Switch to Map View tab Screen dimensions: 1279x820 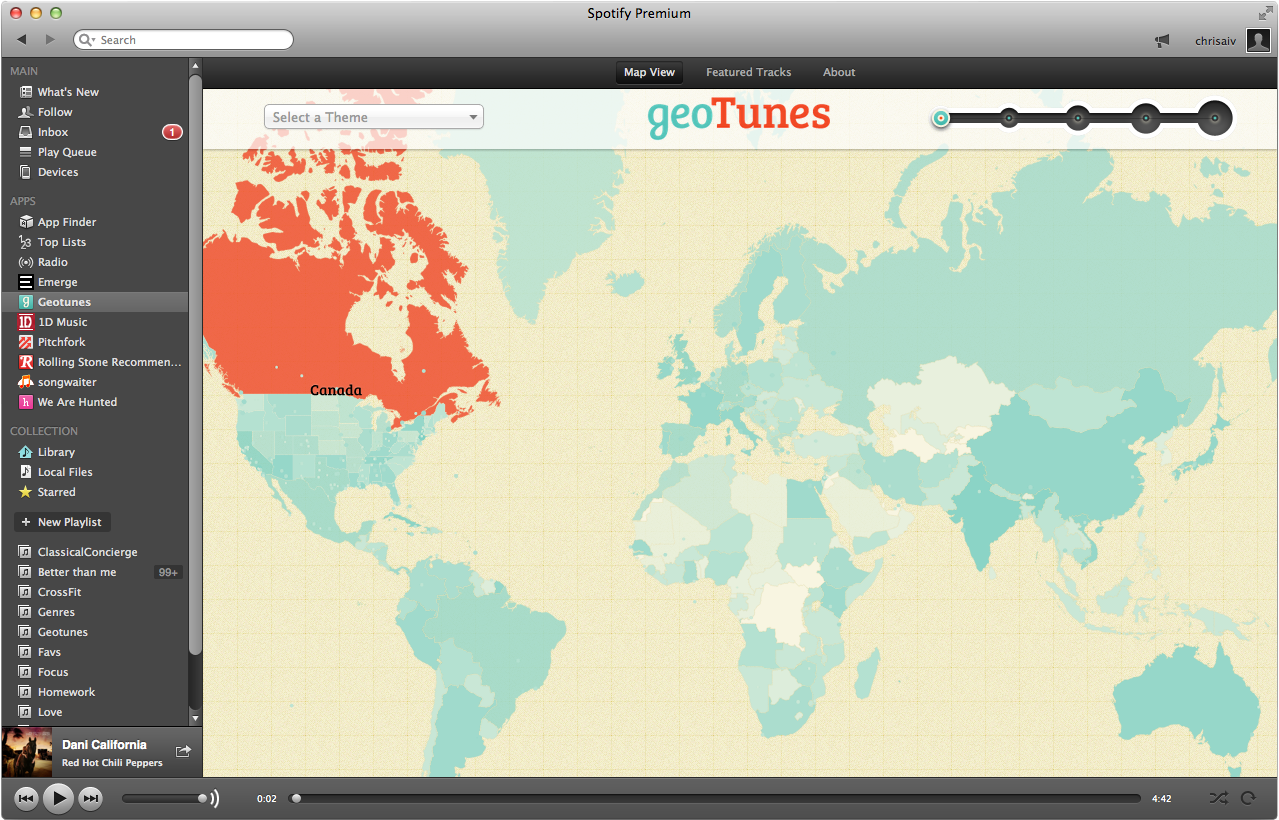649,72
